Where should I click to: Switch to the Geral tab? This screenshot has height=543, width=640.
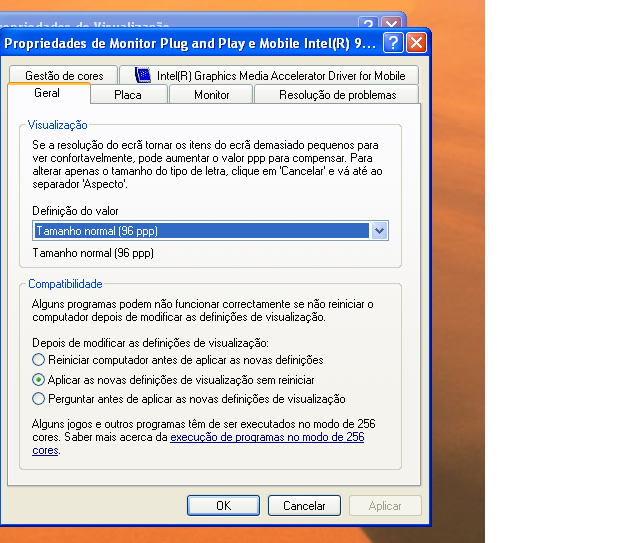coord(48,93)
